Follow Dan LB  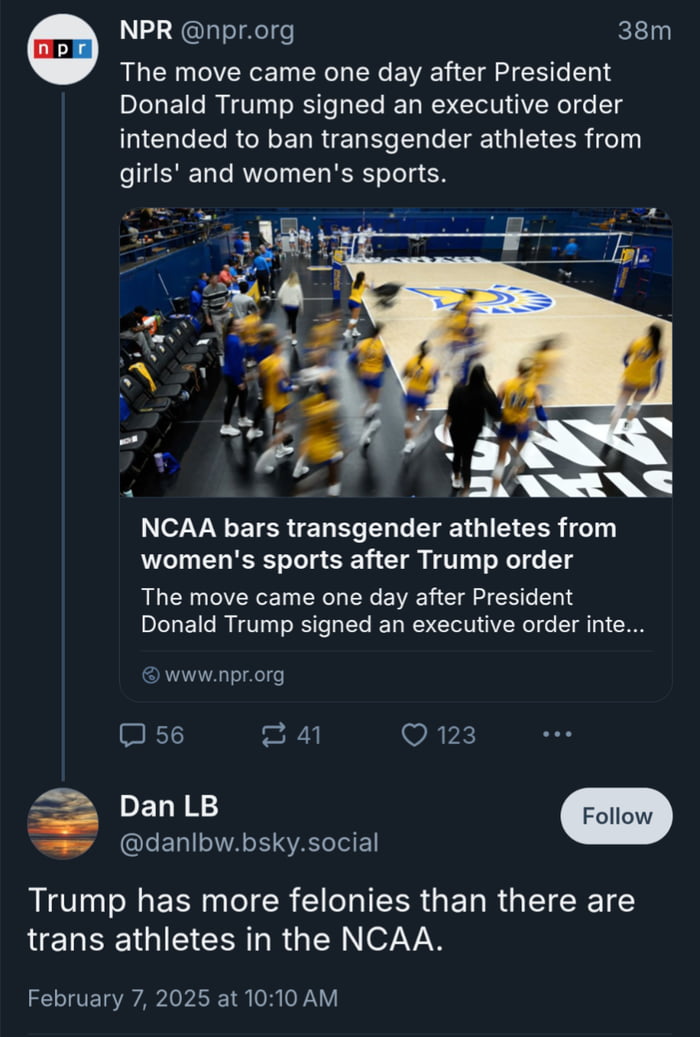pos(616,816)
